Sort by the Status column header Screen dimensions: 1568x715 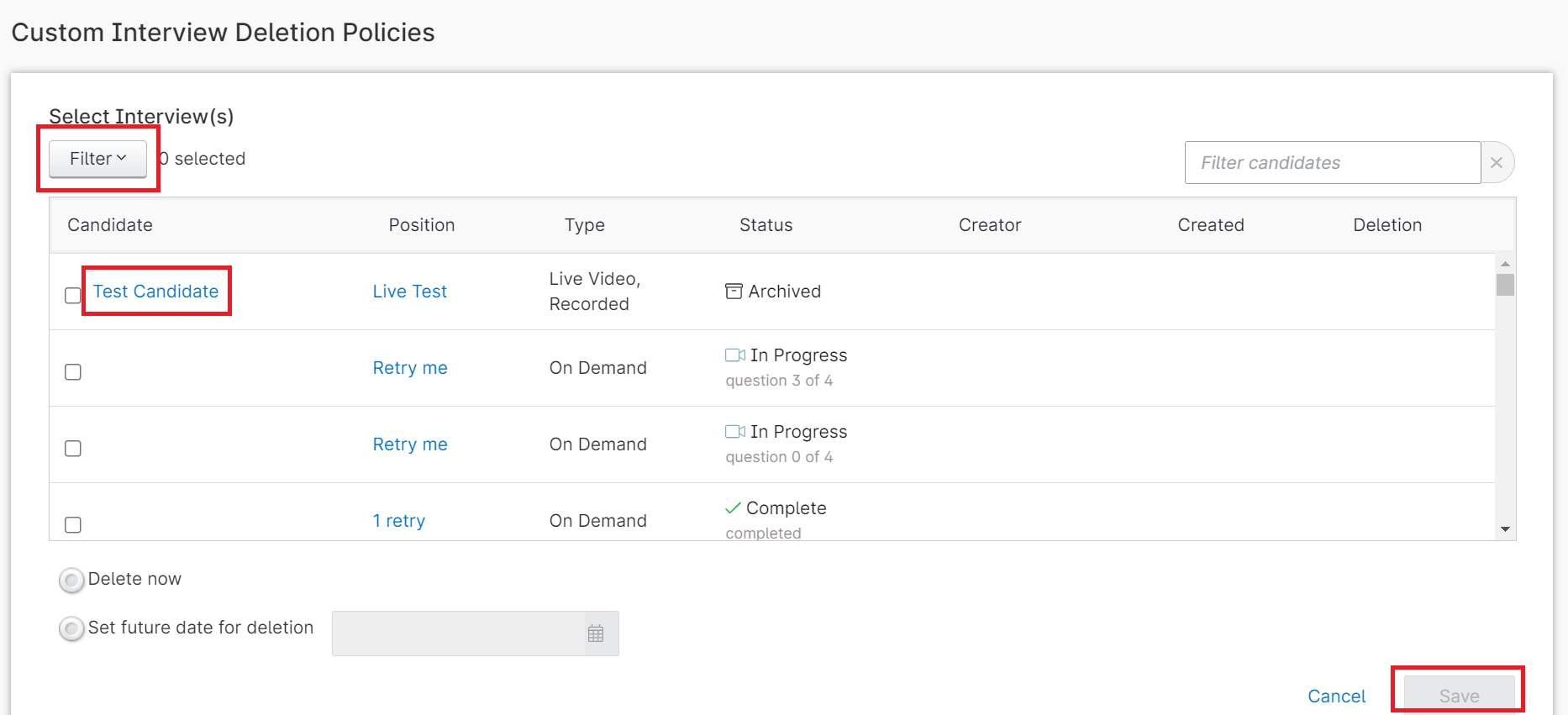tap(766, 225)
